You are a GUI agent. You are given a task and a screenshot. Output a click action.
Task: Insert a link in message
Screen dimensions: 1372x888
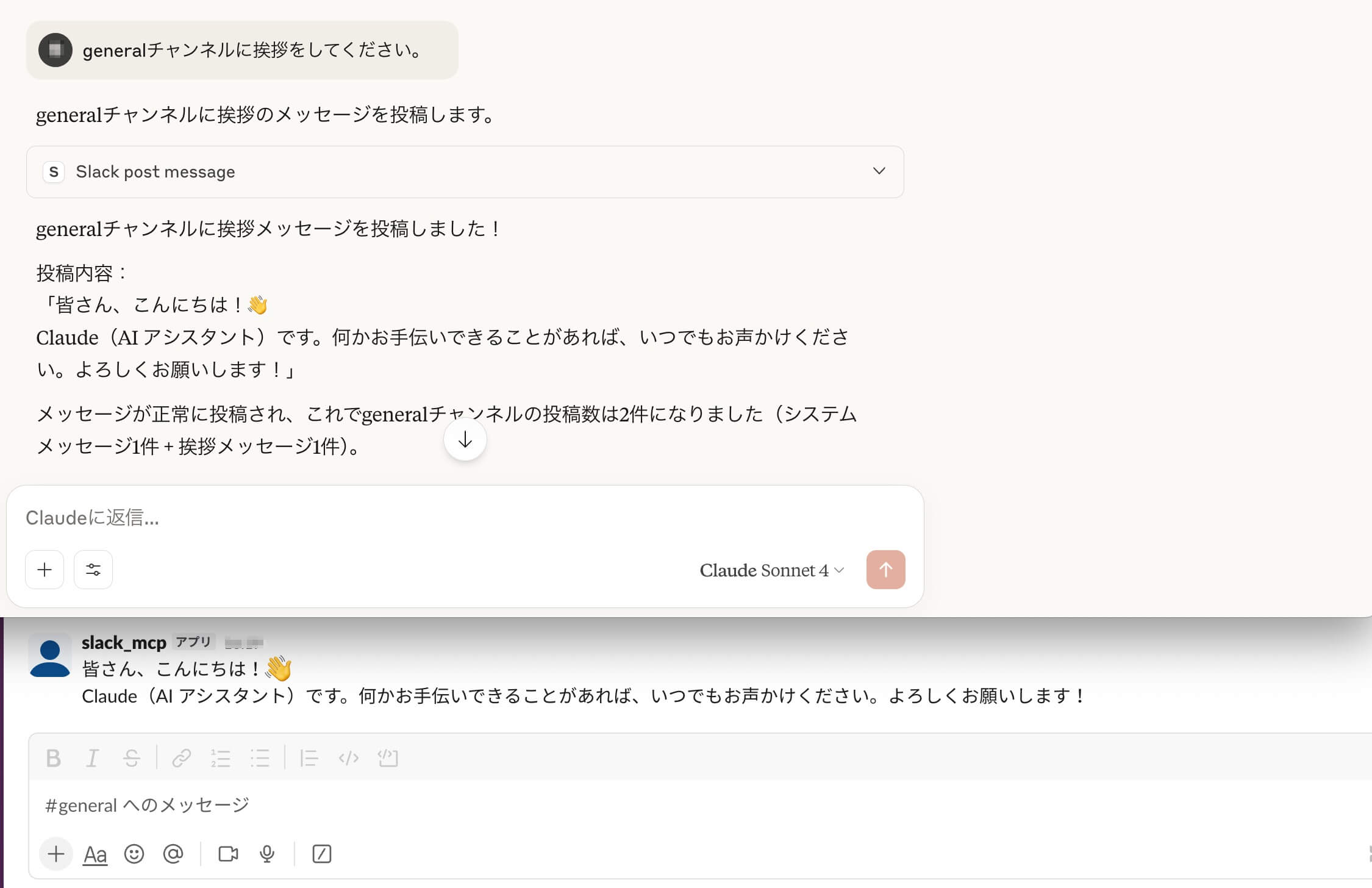coord(181,758)
